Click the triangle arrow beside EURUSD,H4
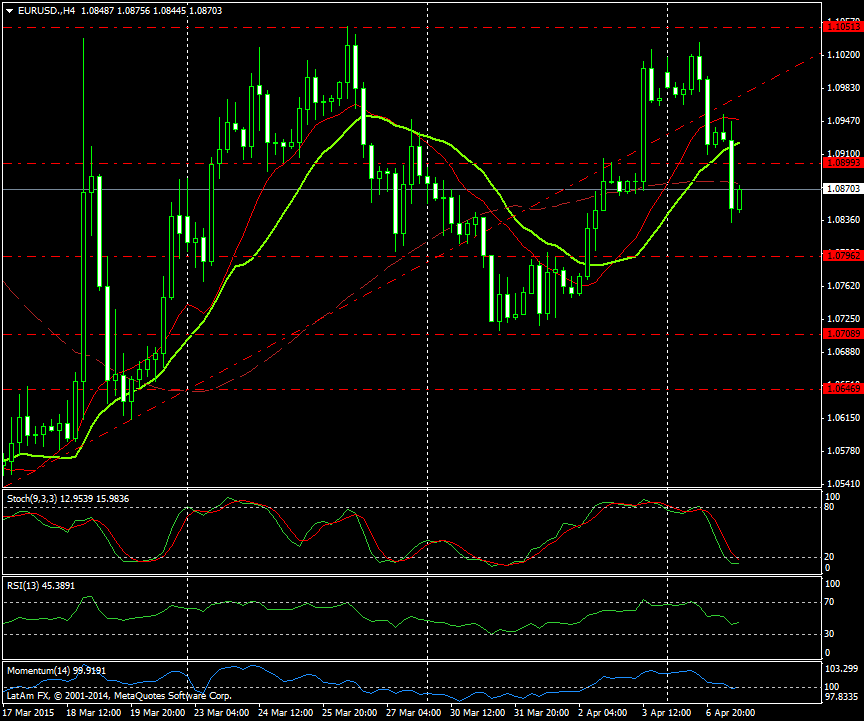 coord(9,10)
